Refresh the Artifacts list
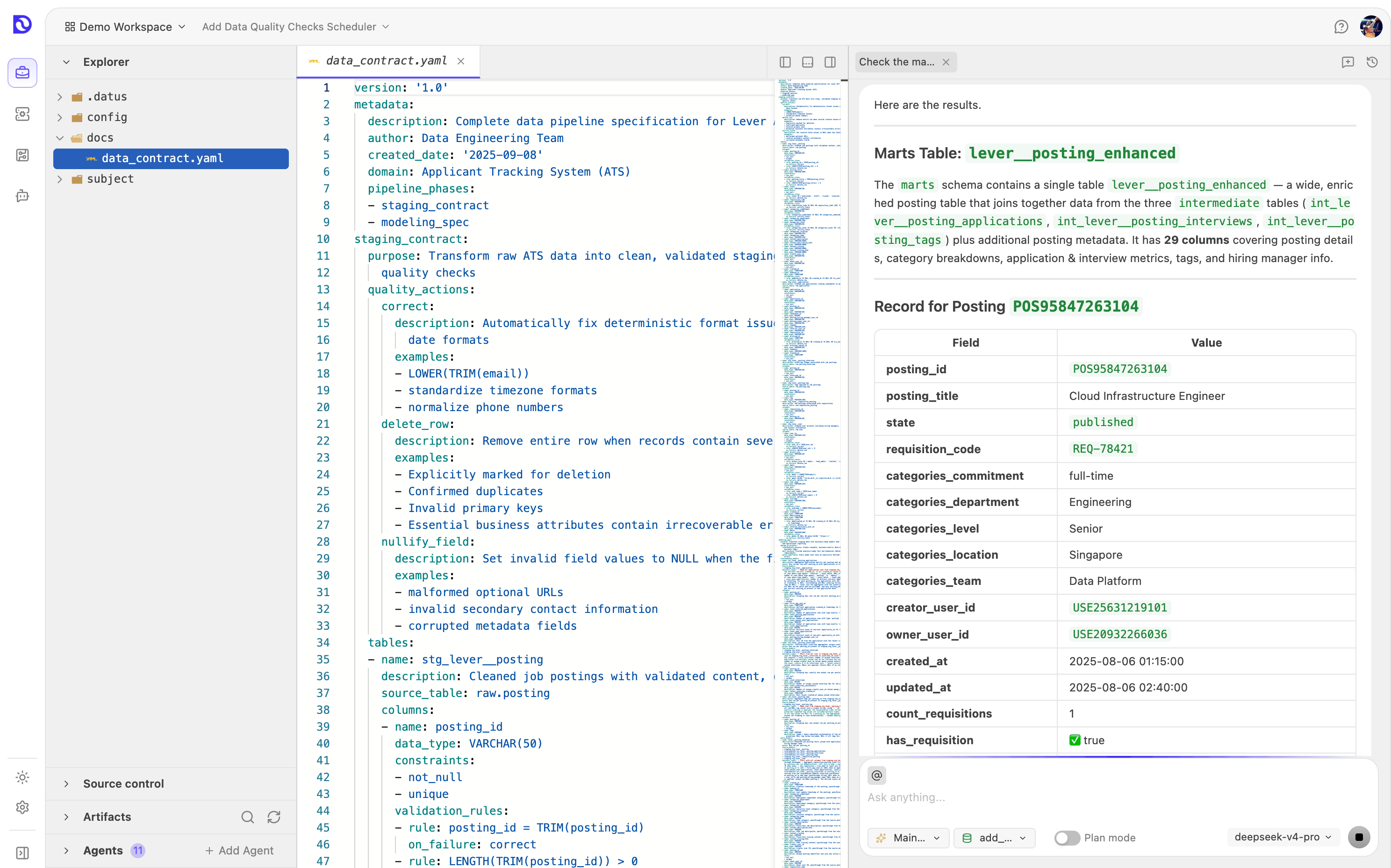Image resolution: width=1391 pixels, height=868 pixels. point(274,817)
